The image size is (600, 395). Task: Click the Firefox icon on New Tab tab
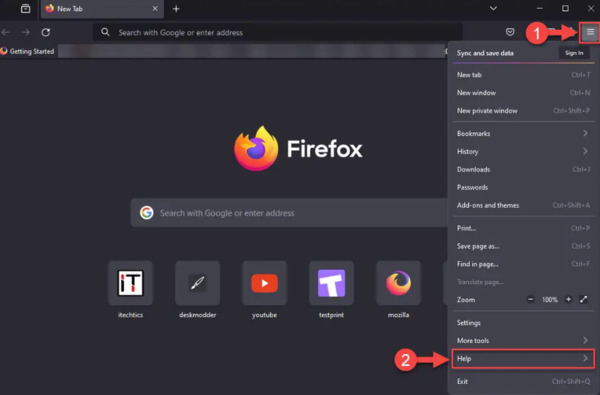(49, 8)
